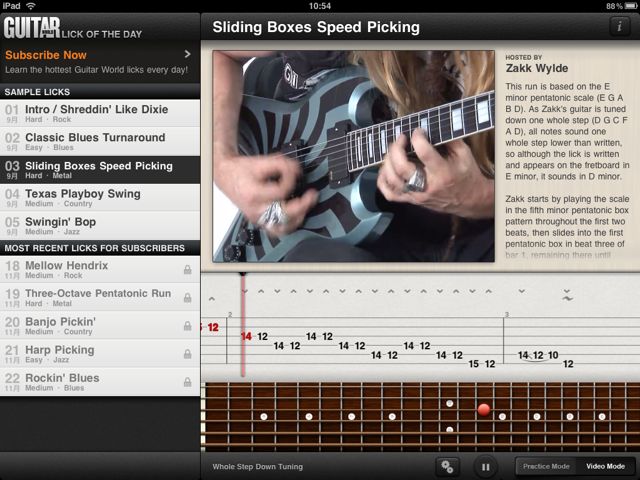Switch to Practice Mode

[x=546, y=466]
